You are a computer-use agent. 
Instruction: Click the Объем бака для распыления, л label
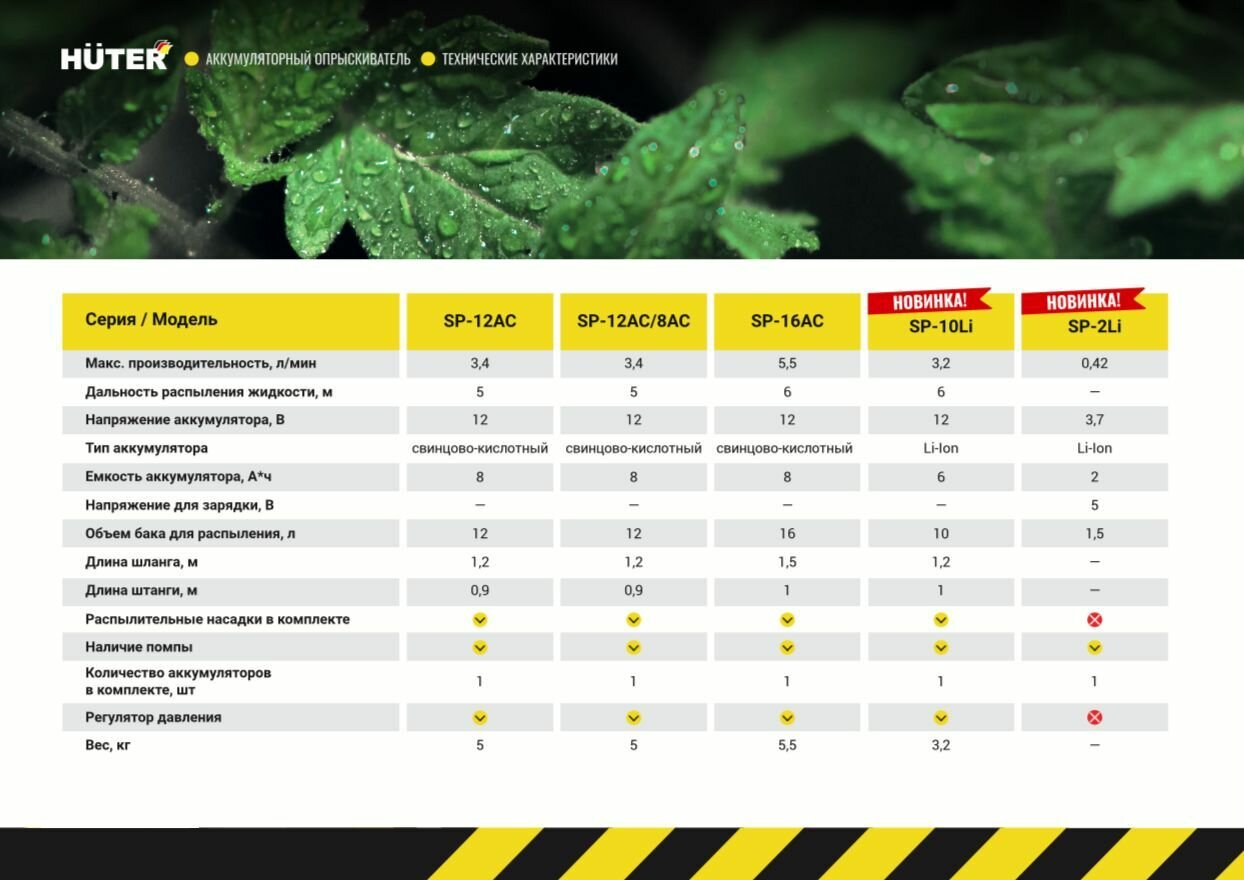coord(190,534)
